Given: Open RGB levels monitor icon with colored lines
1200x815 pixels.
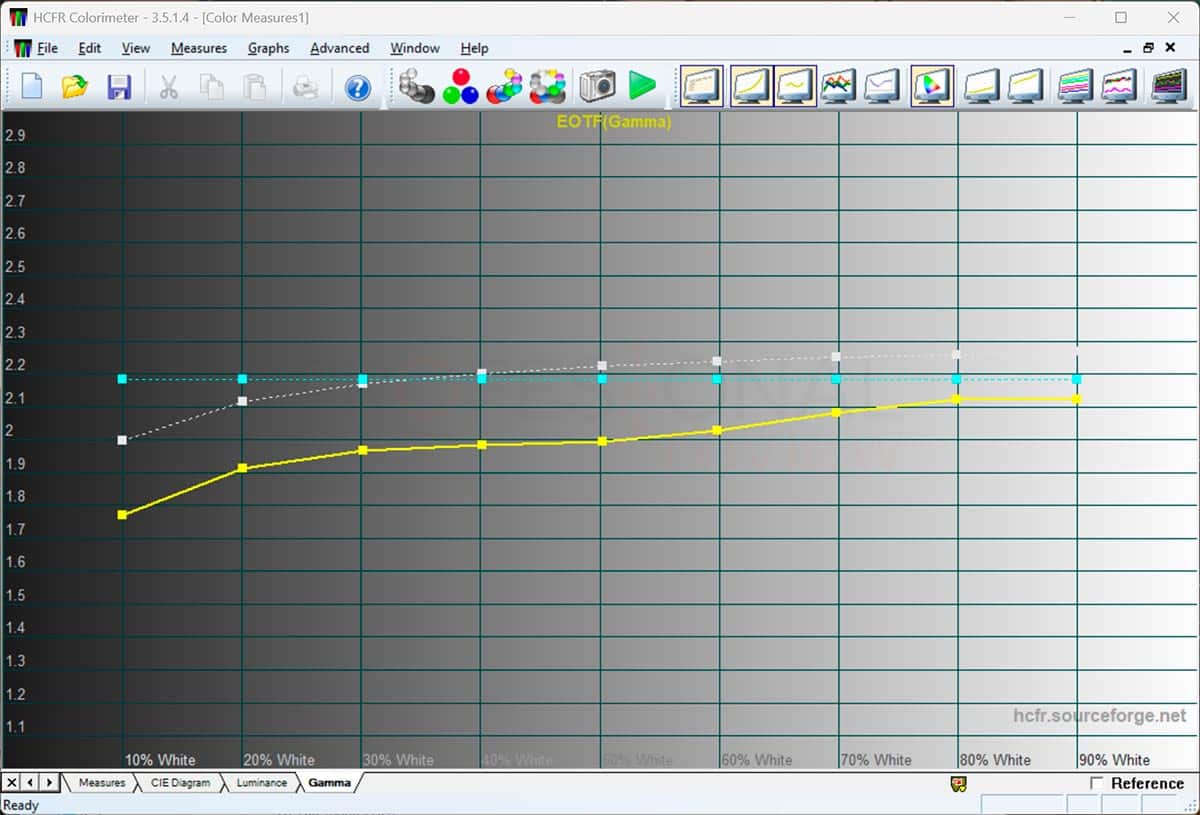Looking at the screenshot, I should 837,86.
